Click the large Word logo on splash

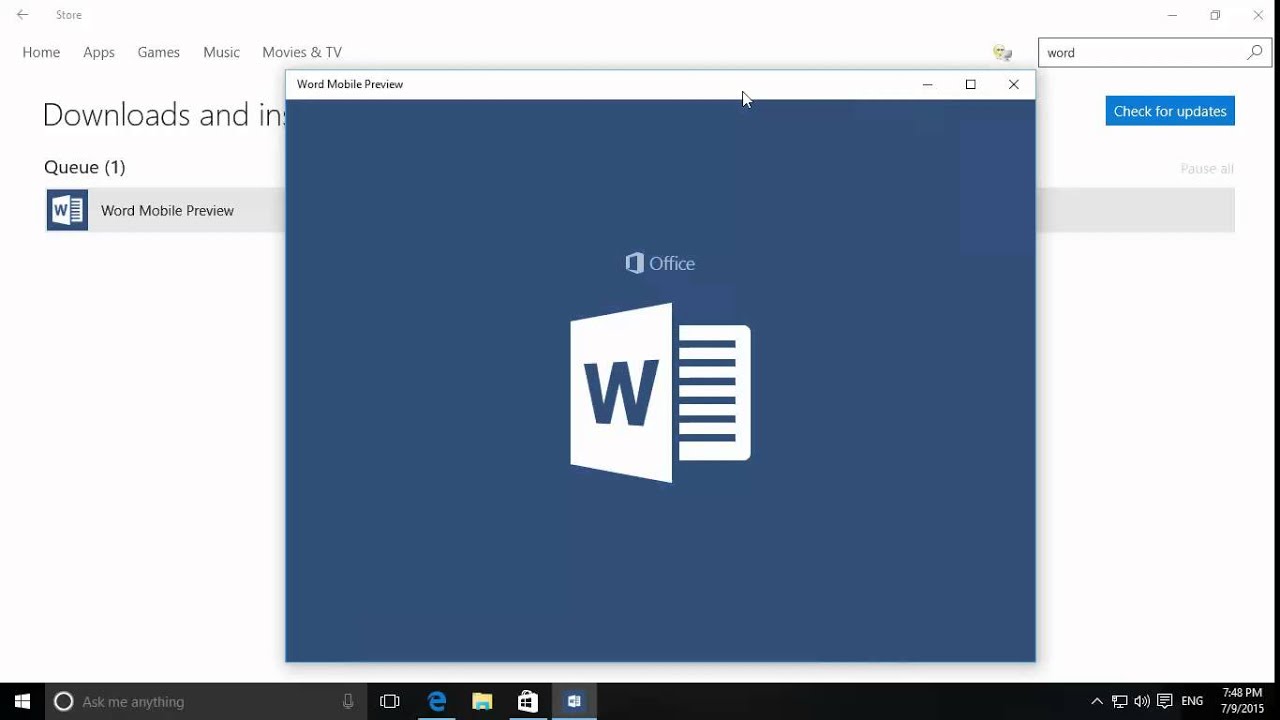coord(660,393)
